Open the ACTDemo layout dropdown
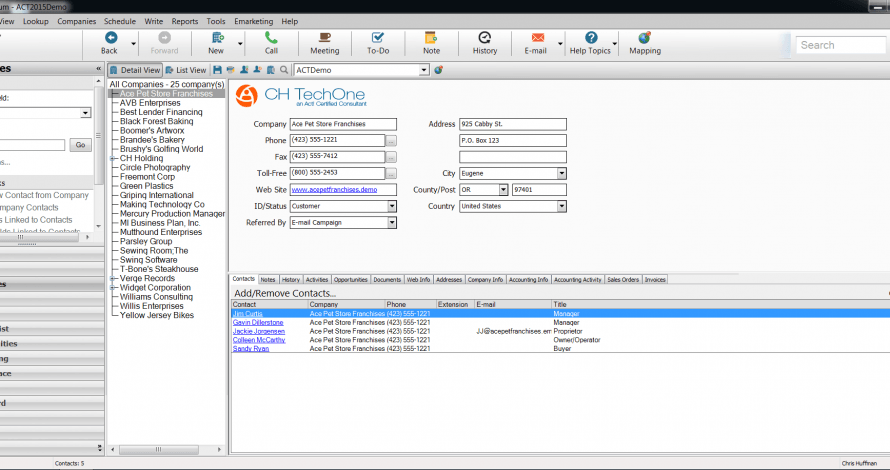The width and height of the screenshot is (890, 470). (x=424, y=70)
